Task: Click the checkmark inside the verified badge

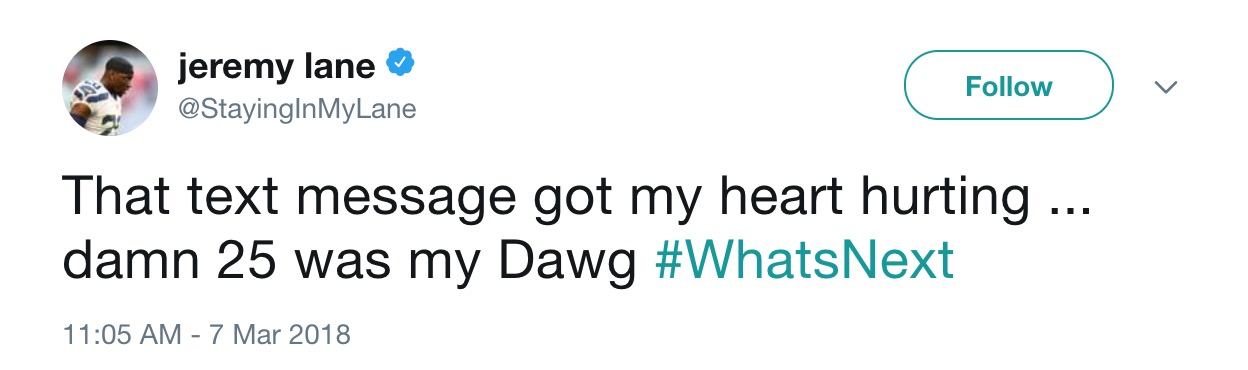Action: (401, 66)
